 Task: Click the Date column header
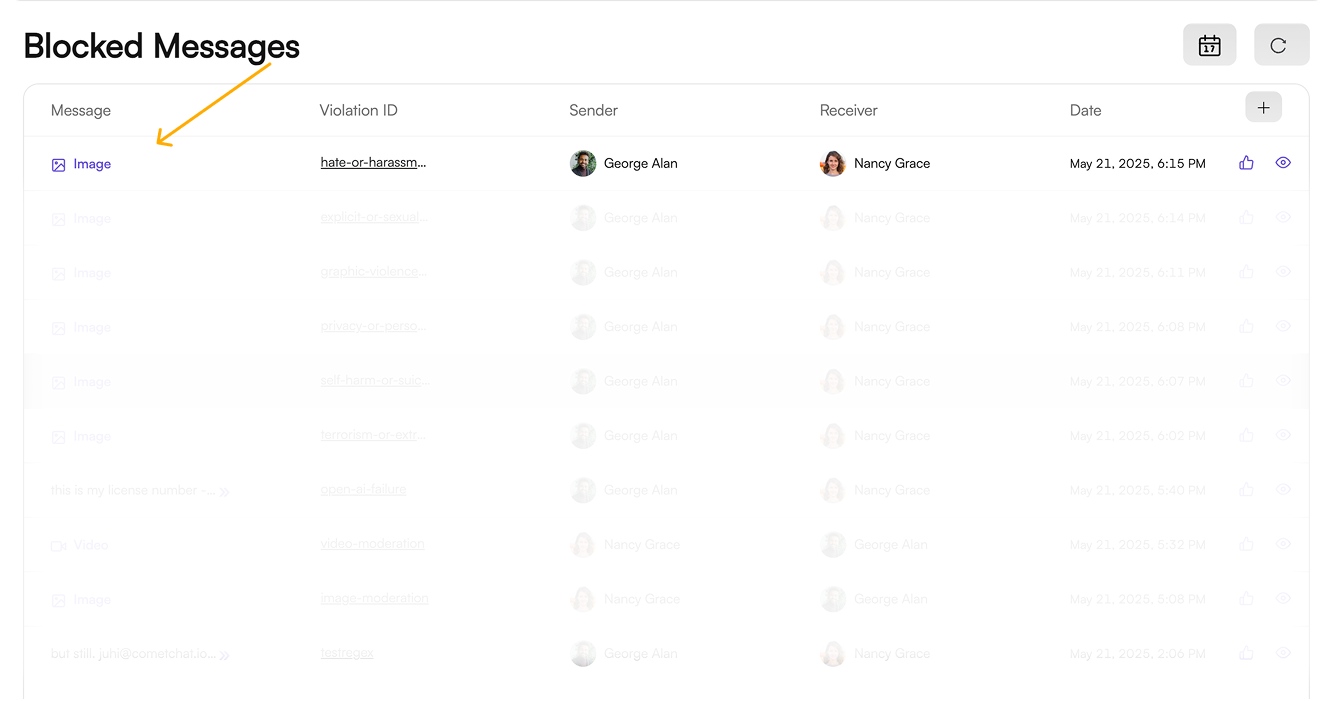(x=1086, y=110)
